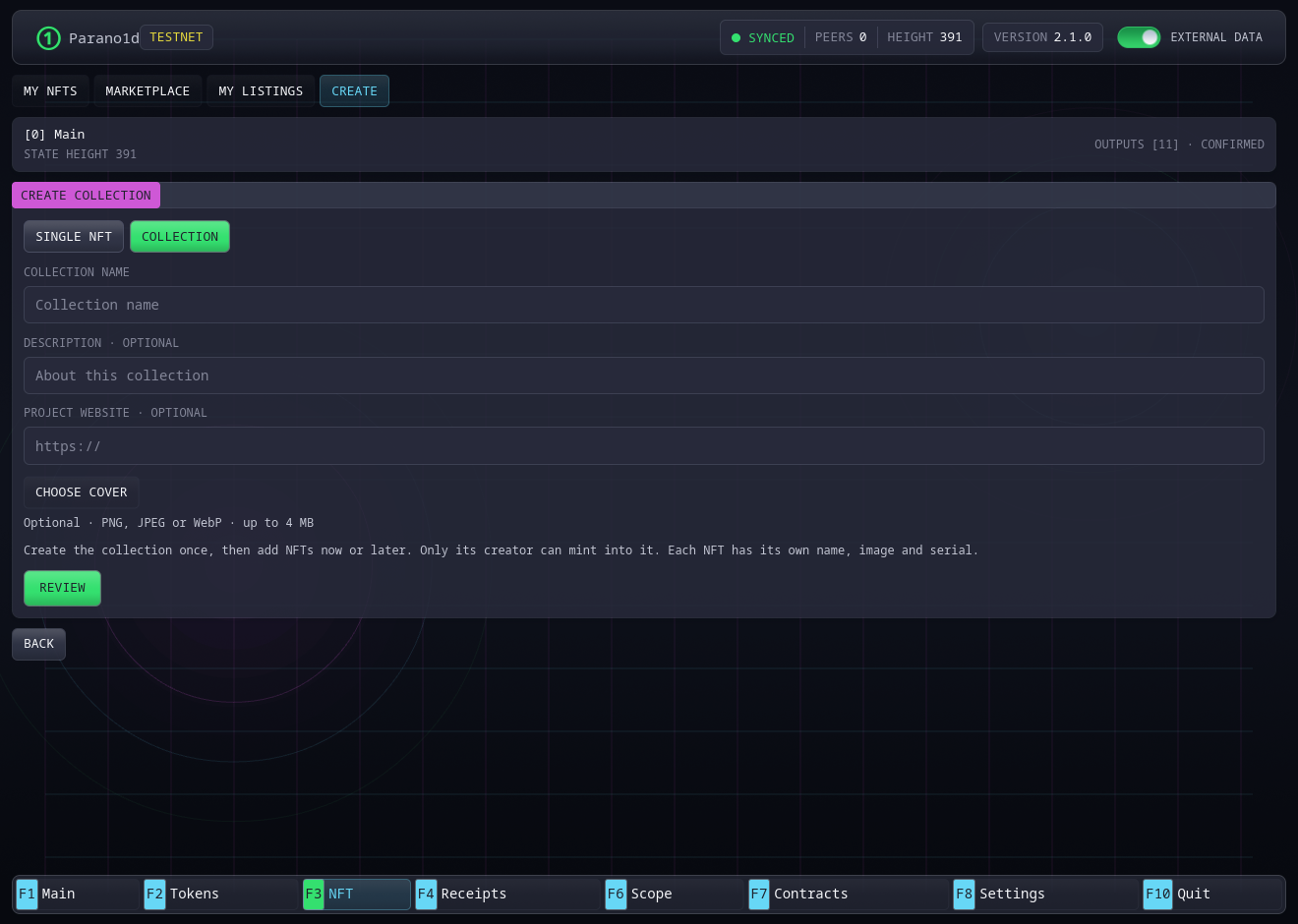Screen dimensions: 1298x924
Task: Click the F1 Main key badge
Action: 28,894
